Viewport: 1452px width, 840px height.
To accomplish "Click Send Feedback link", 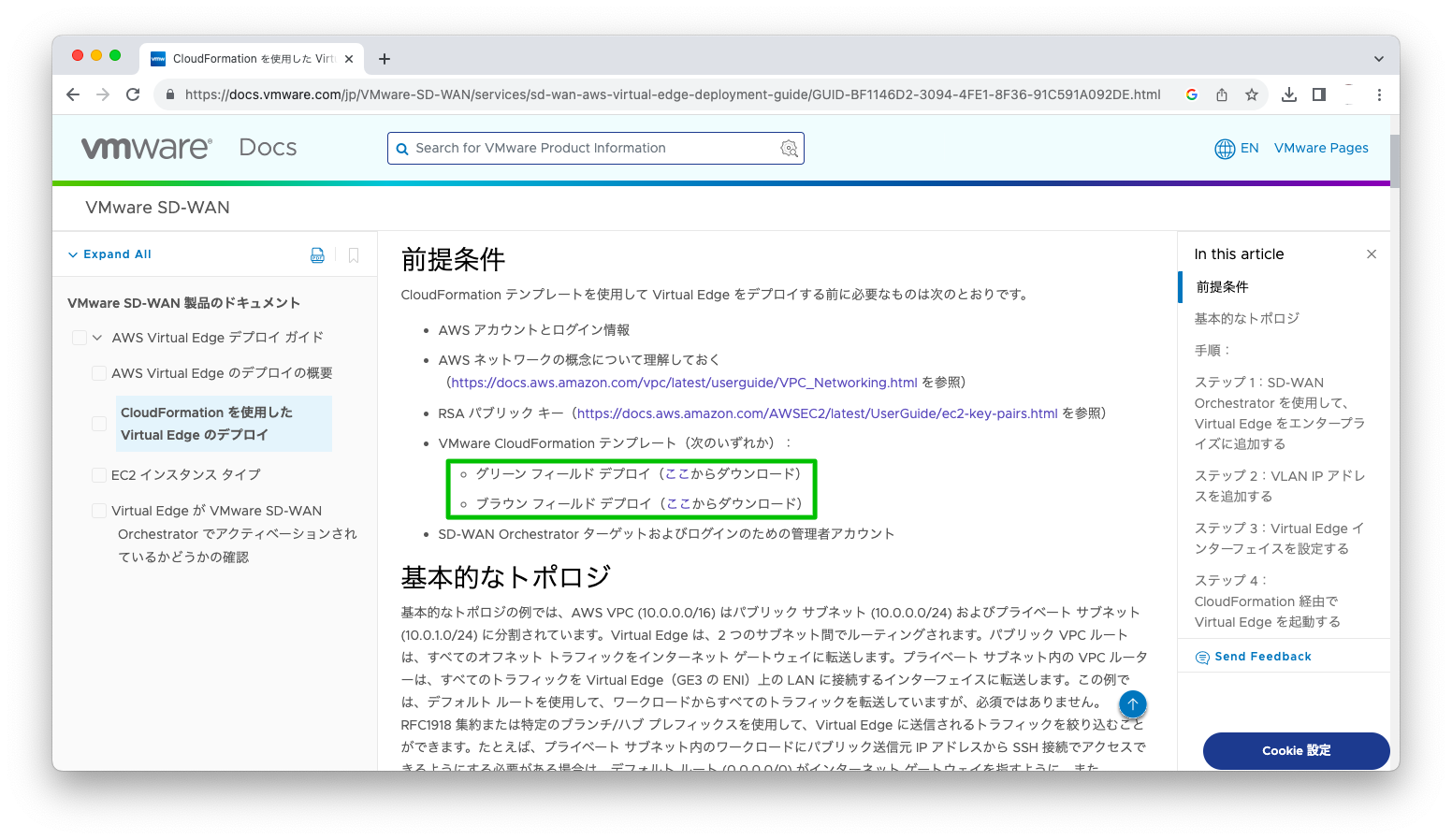I will point(1254,657).
